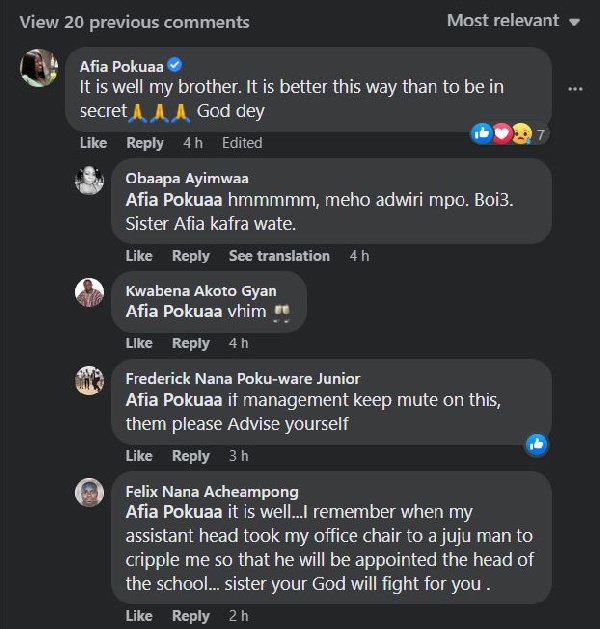Viewport: 600px width, 629px height.
Task: Like Kwabena Akoto Gyan's reply
Action: [x=139, y=343]
